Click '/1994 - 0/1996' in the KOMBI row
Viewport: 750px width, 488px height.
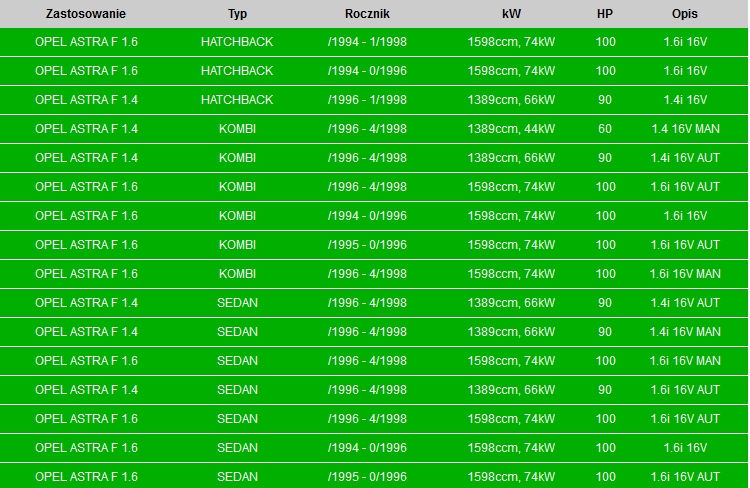[x=367, y=216]
